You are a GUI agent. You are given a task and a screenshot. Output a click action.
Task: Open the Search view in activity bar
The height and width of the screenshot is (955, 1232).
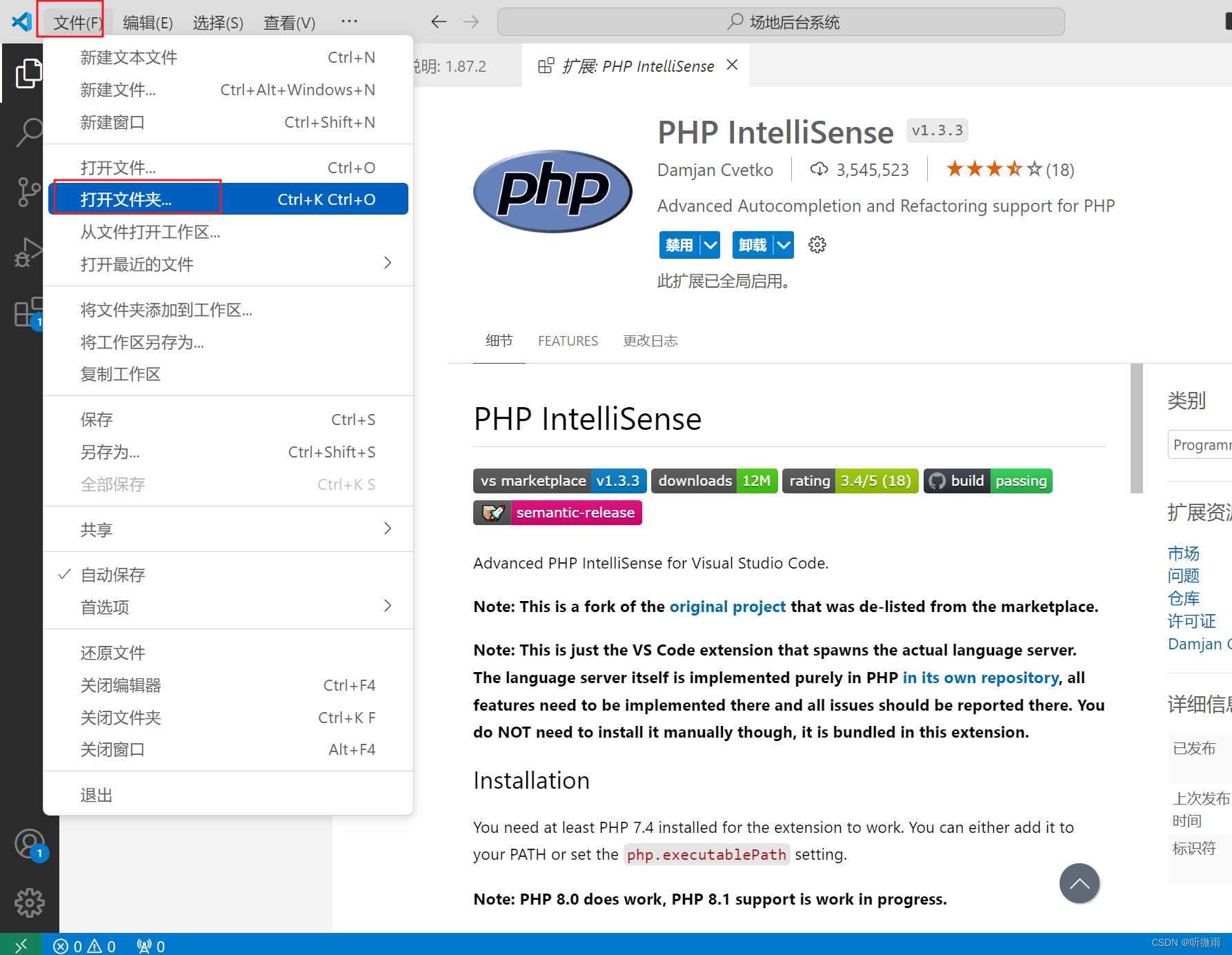[x=29, y=132]
